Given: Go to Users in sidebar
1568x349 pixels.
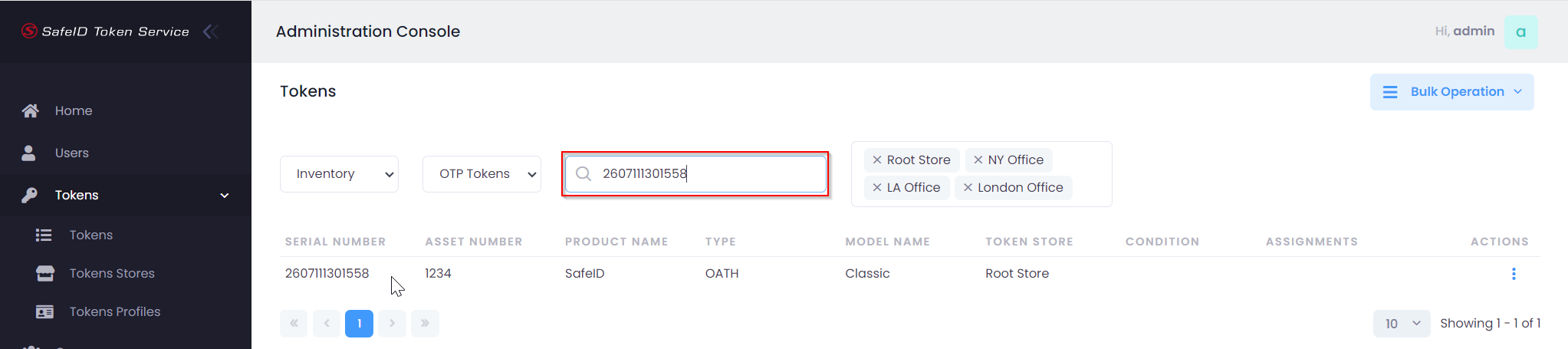Looking at the screenshot, I should point(71,153).
